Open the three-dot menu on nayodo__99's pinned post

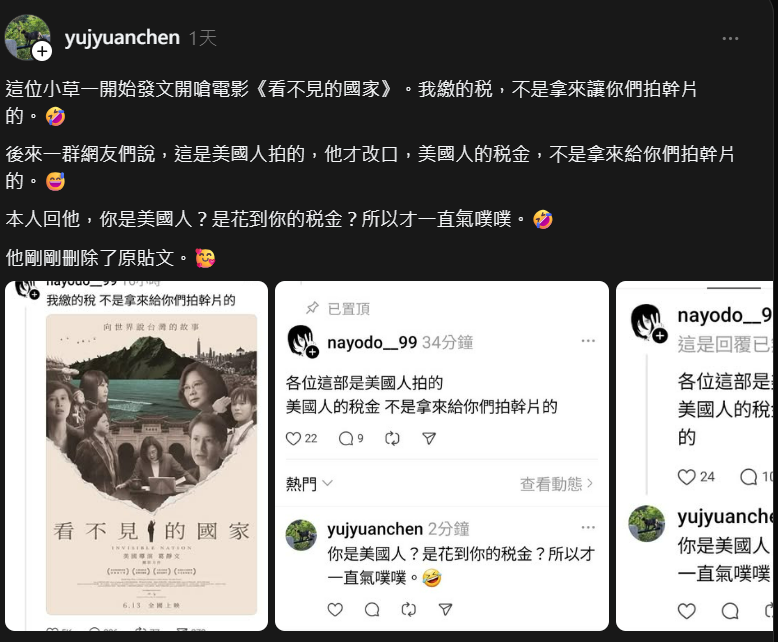click(588, 341)
